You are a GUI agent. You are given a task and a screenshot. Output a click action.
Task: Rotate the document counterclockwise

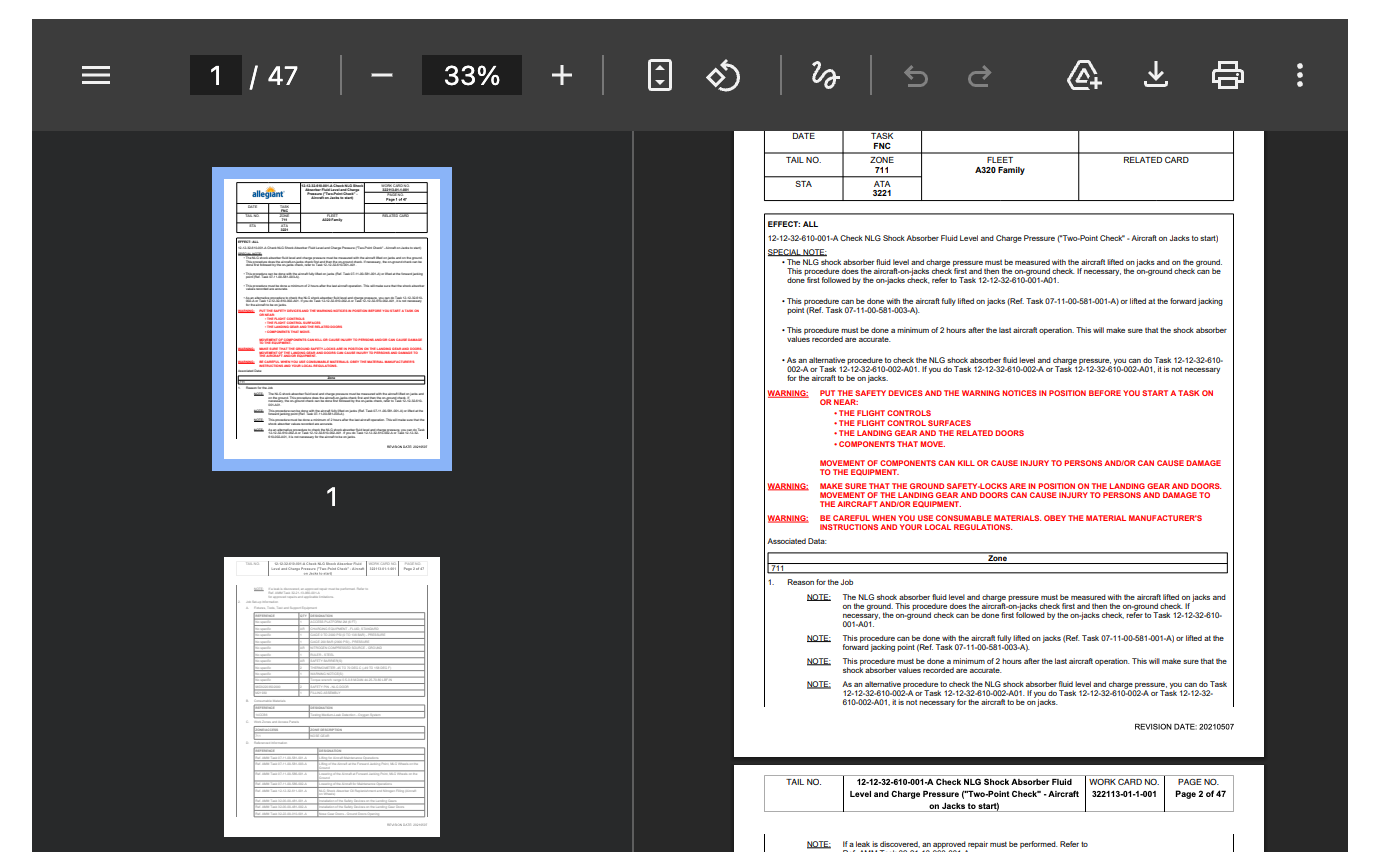coord(723,75)
